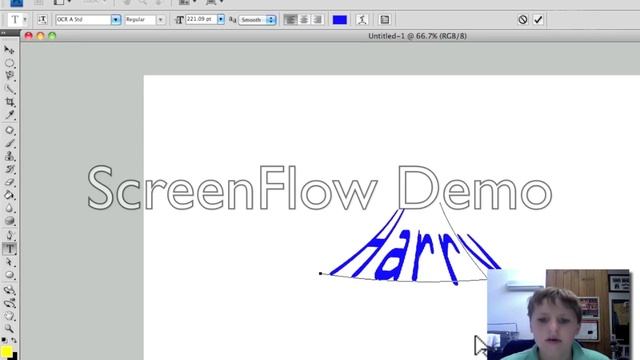Select the Move tool

pyautogui.click(x=9, y=50)
